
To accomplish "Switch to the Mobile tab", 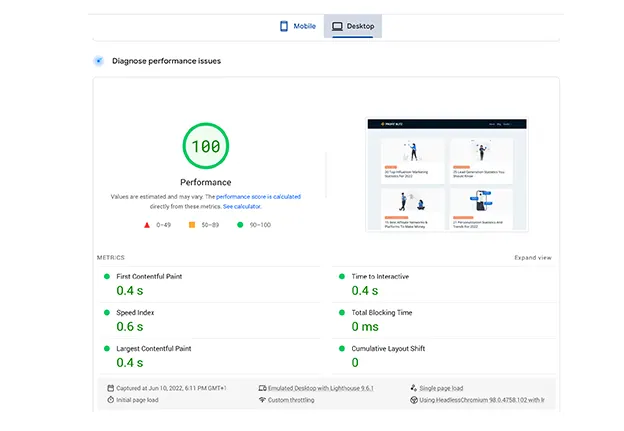I will coord(298,26).
